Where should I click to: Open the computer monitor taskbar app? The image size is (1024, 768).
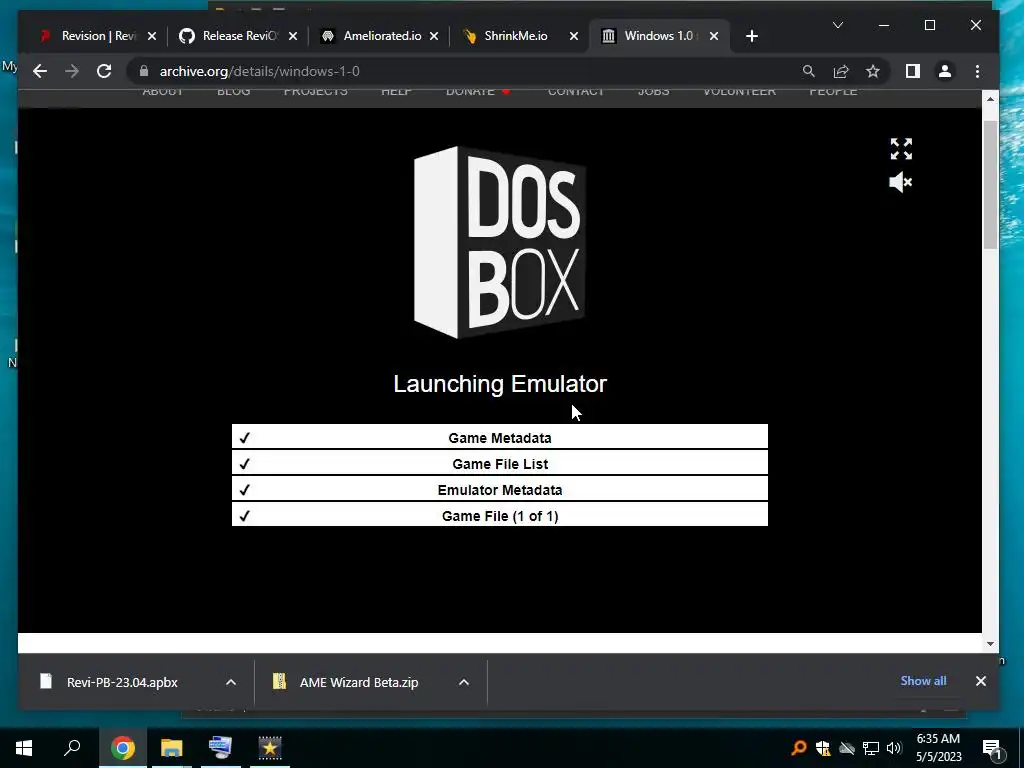(x=220, y=748)
